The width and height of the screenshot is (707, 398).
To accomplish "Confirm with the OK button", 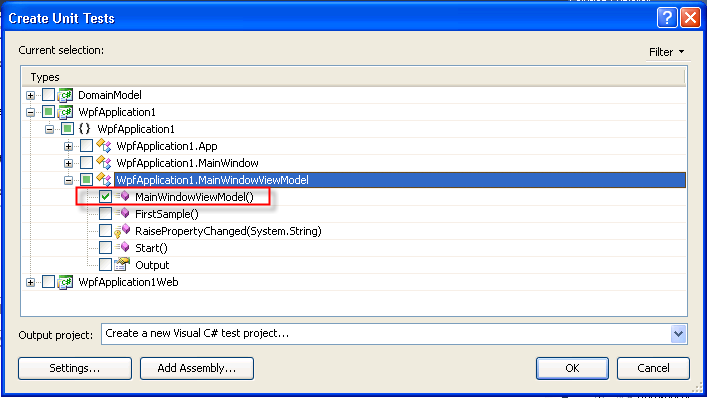I will tap(572, 368).
